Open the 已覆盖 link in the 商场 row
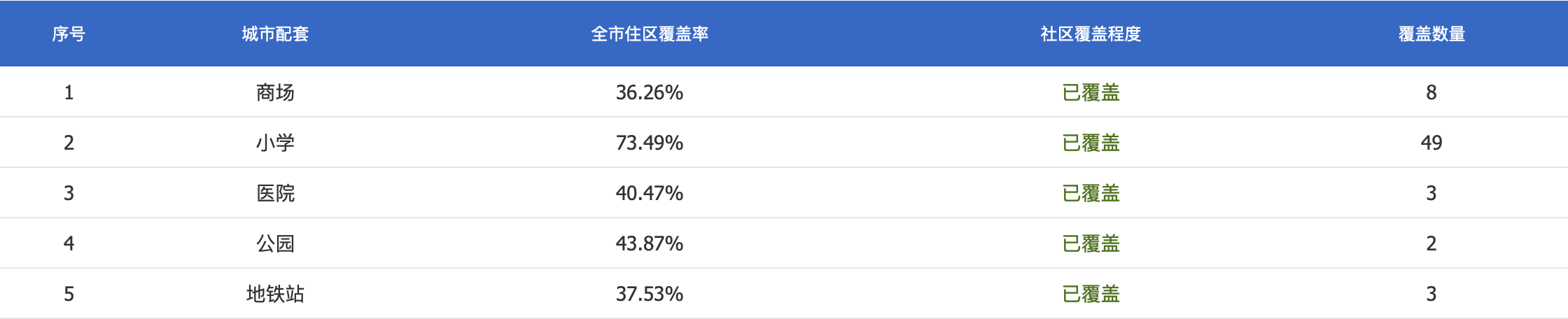The height and width of the screenshot is (319, 1568). click(1091, 92)
